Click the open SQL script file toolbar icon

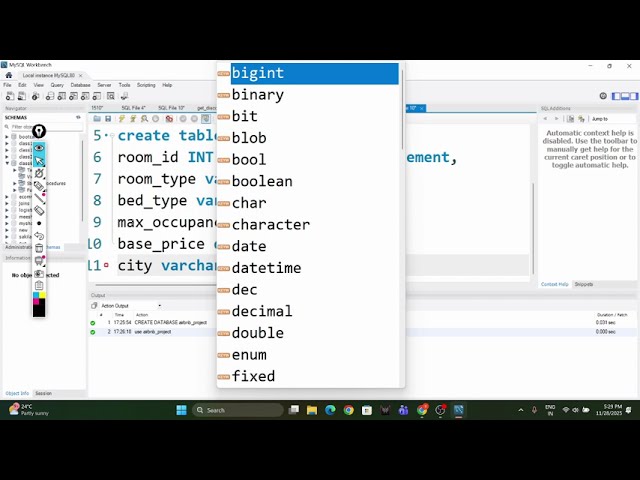coord(22,96)
